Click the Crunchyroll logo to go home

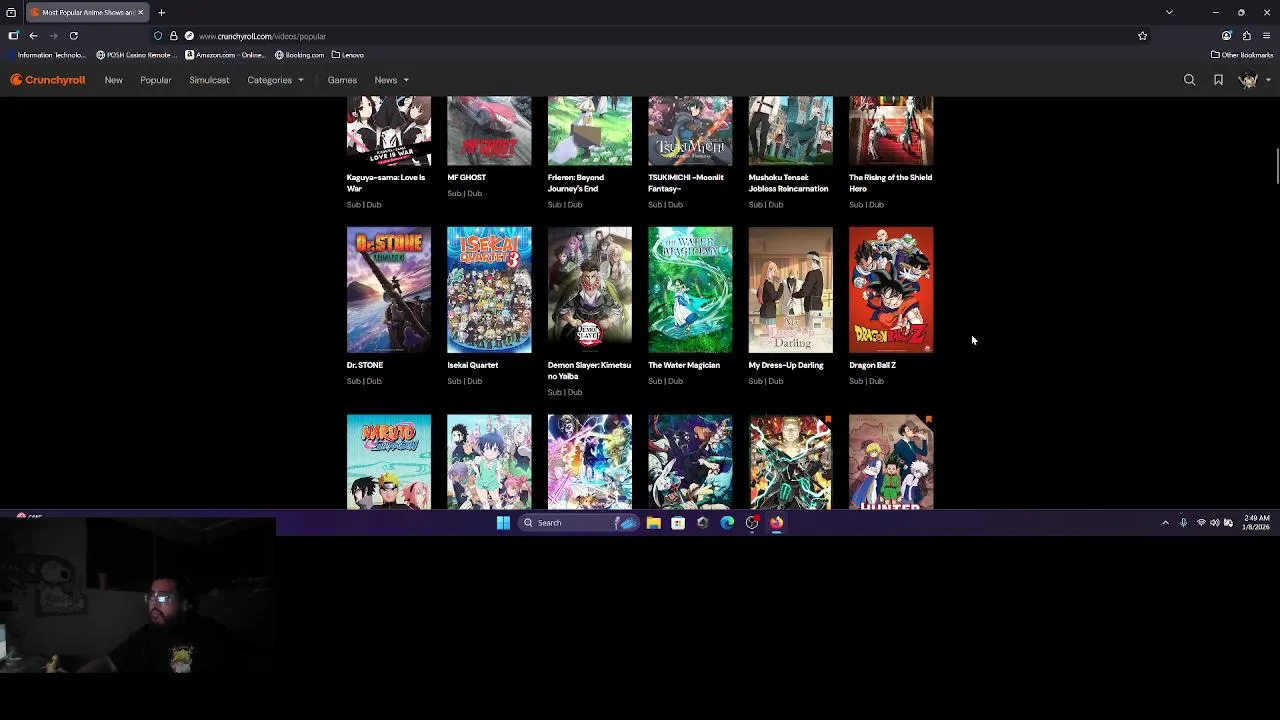pos(48,80)
